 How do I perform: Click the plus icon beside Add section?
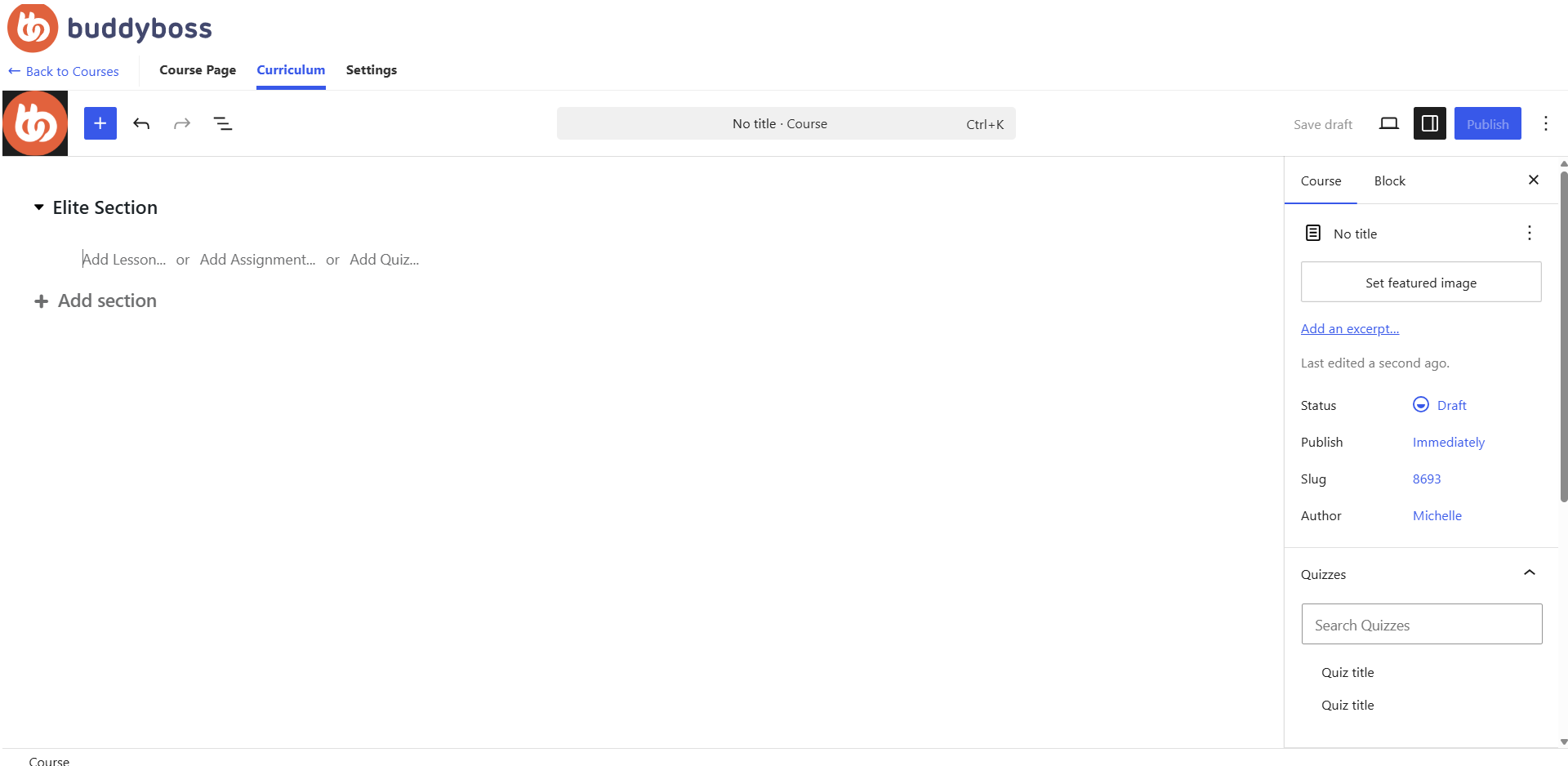41,301
